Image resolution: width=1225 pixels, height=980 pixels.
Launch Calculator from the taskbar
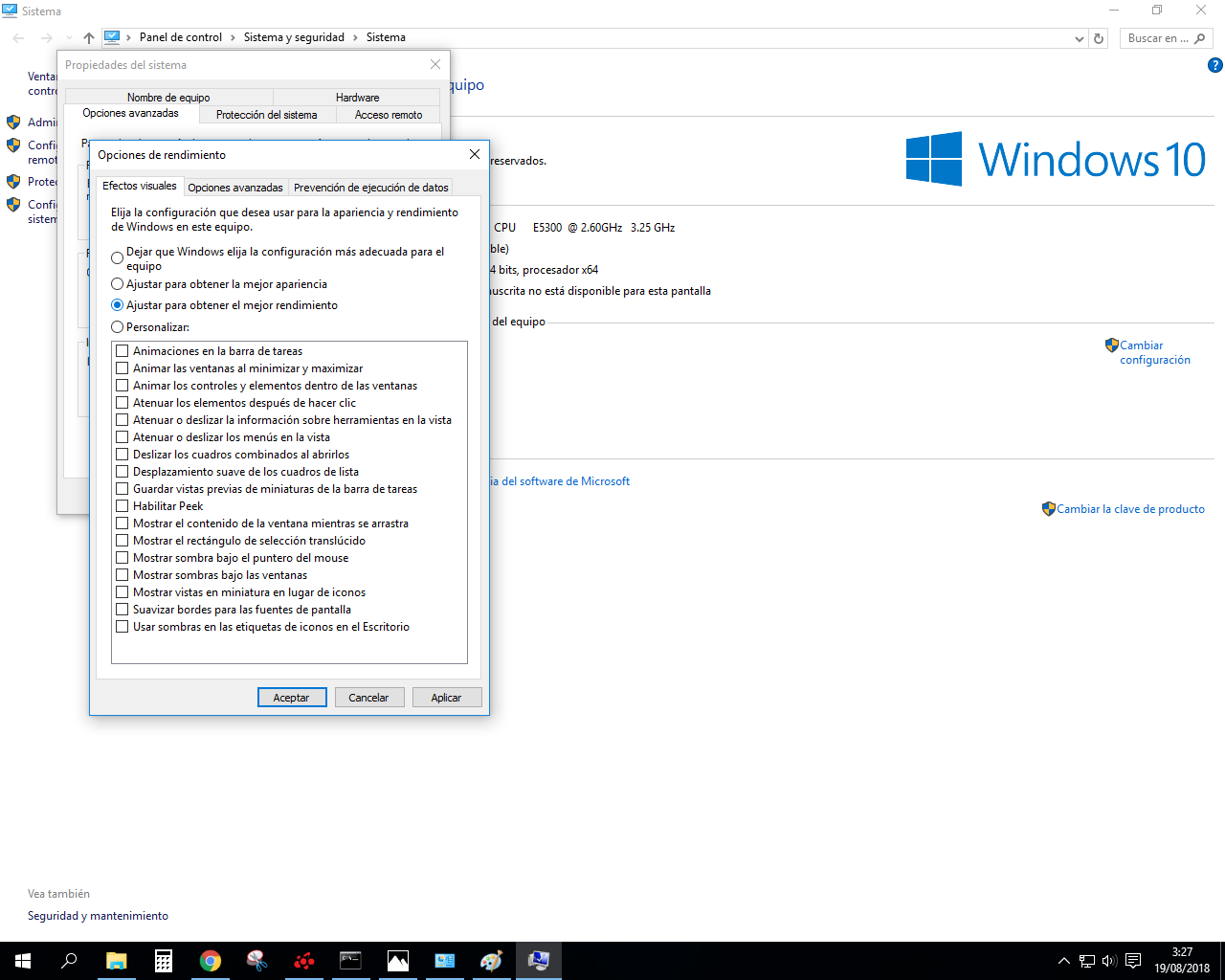pyautogui.click(x=163, y=961)
